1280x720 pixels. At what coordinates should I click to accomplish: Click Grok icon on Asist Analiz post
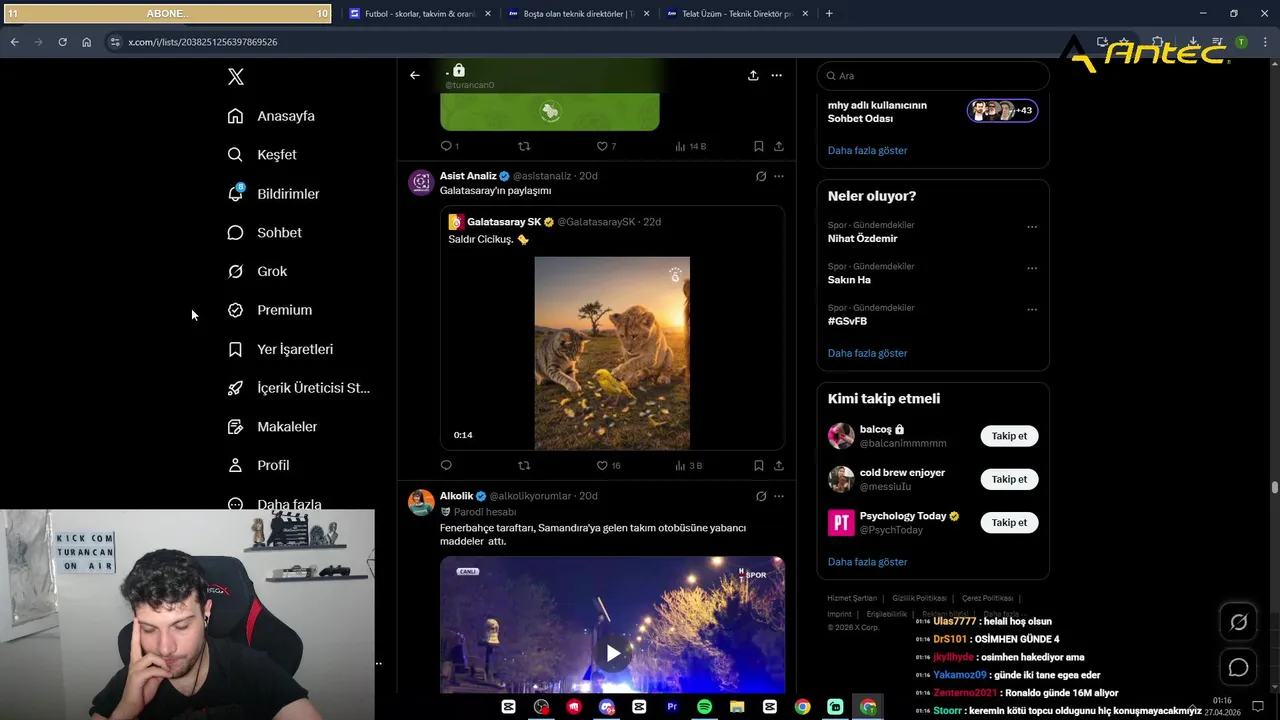pos(761,176)
